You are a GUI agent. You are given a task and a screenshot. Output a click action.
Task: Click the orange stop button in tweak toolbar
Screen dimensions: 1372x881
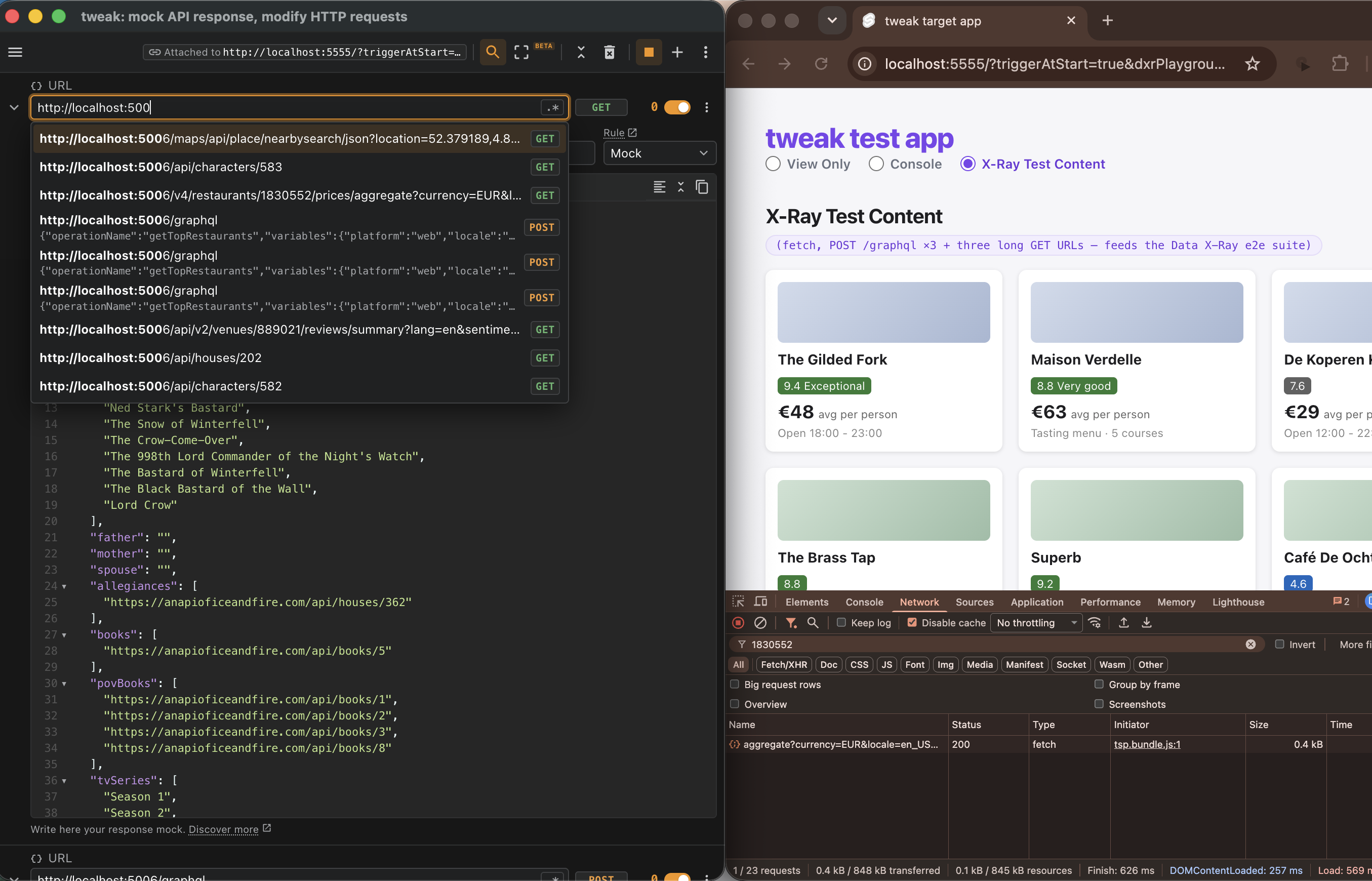[x=649, y=52]
